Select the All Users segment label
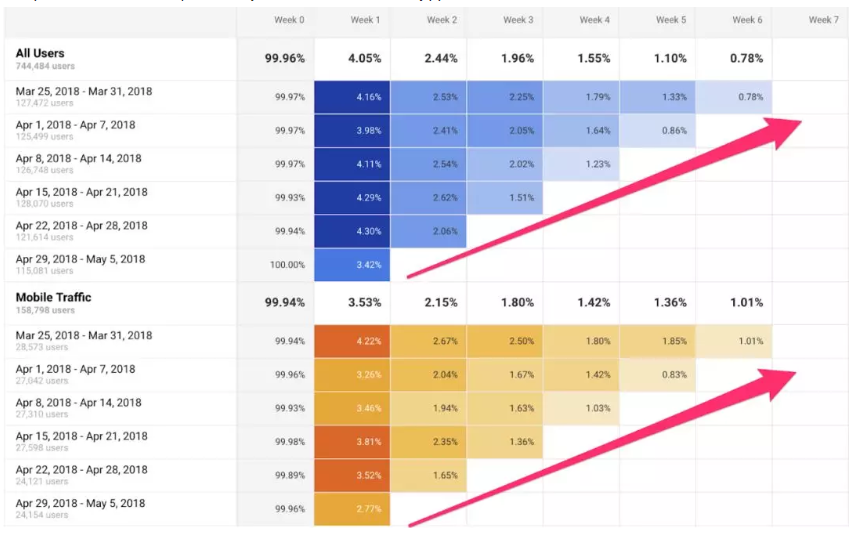 click(40, 53)
